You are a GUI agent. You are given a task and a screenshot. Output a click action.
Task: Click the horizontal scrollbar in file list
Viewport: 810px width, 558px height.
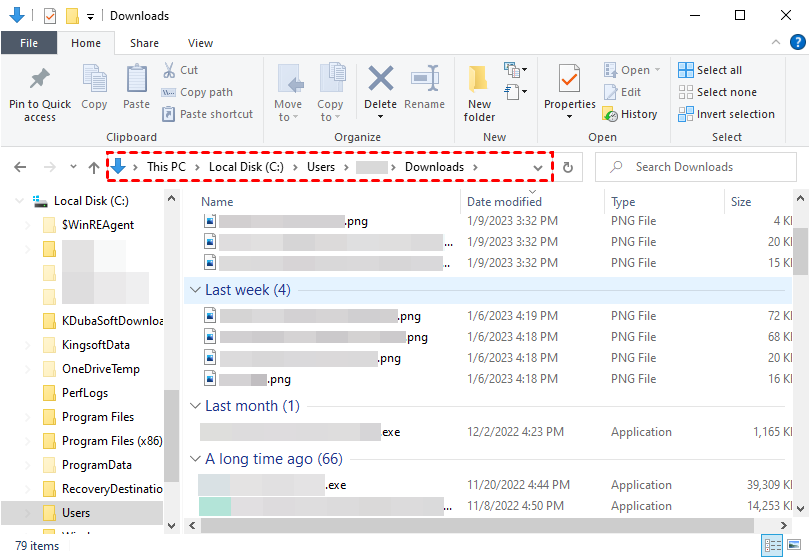point(470,525)
